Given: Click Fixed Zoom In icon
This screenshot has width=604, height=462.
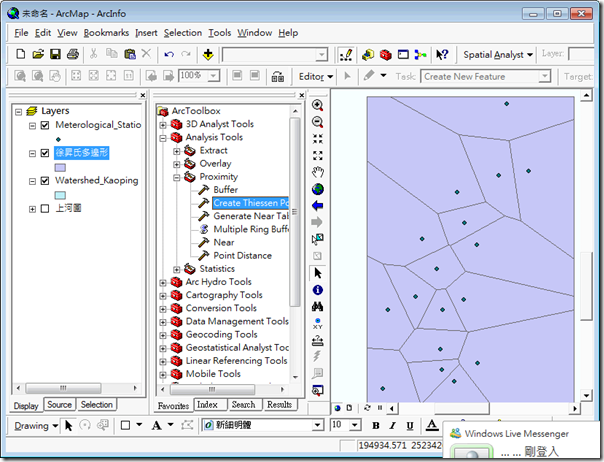Looking at the screenshot, I should point(318,139).
